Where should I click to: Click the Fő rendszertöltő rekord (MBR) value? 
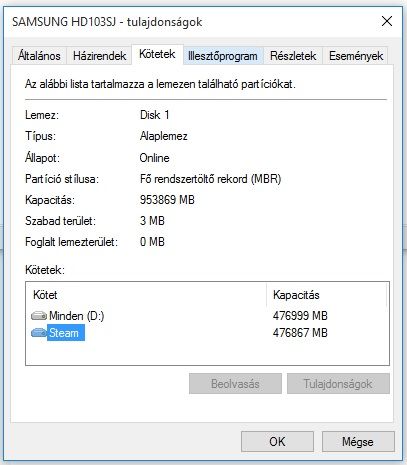pos(210,179)
